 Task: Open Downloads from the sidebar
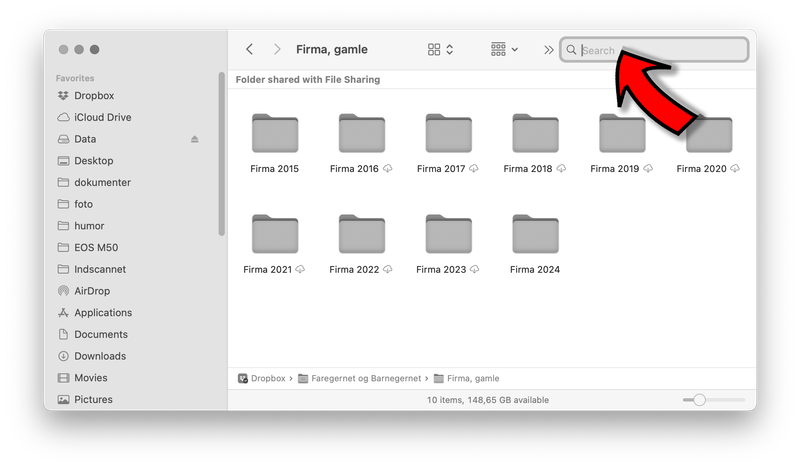tap(100, 356)
